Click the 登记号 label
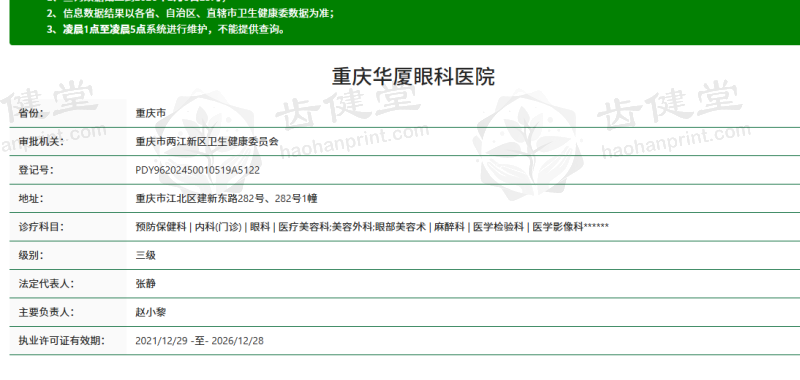The height and width of the screenshot is (380, 800). click(x=36, y=170)
